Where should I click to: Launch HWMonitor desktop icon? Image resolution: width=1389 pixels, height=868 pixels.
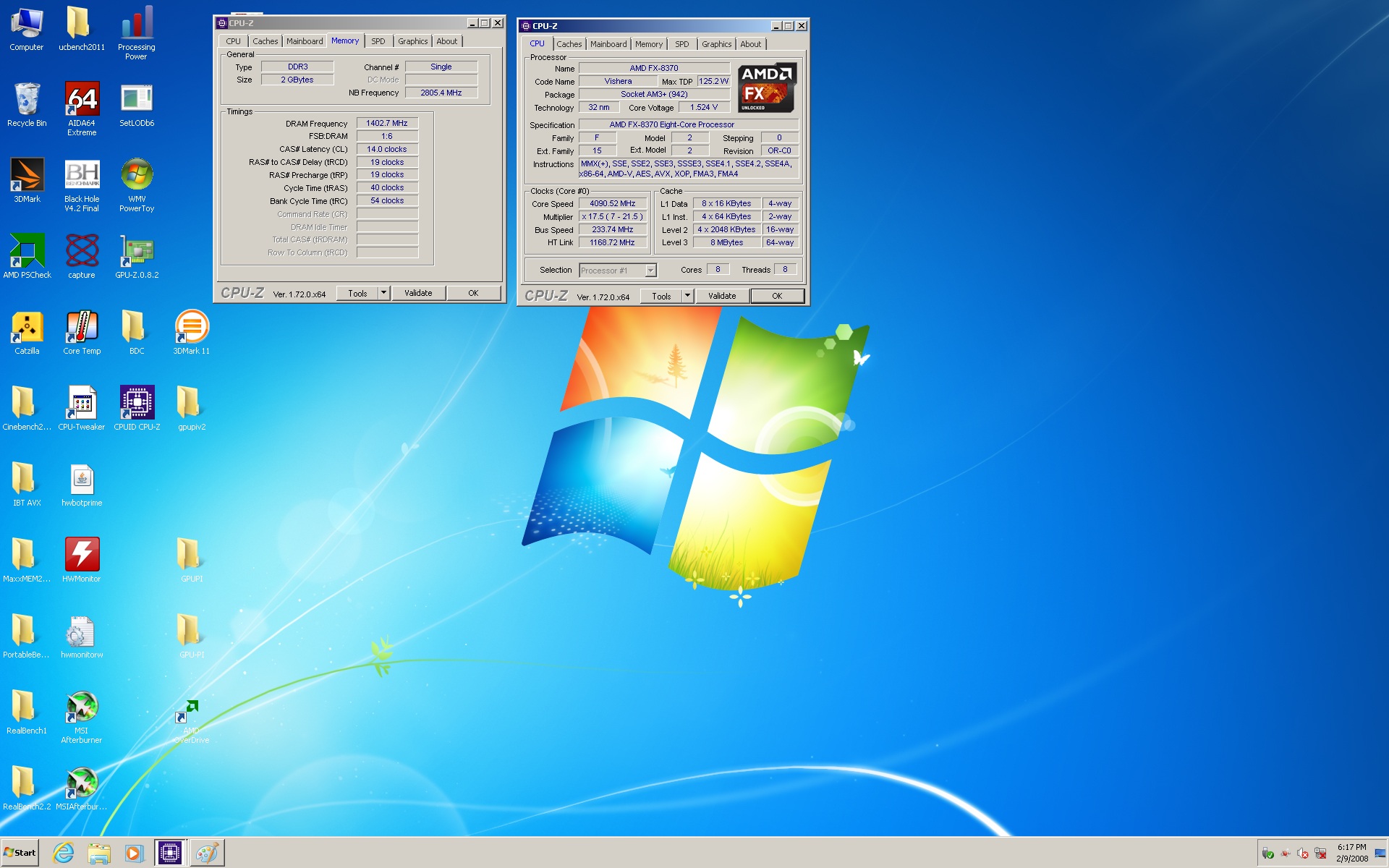tap(82, 561)
